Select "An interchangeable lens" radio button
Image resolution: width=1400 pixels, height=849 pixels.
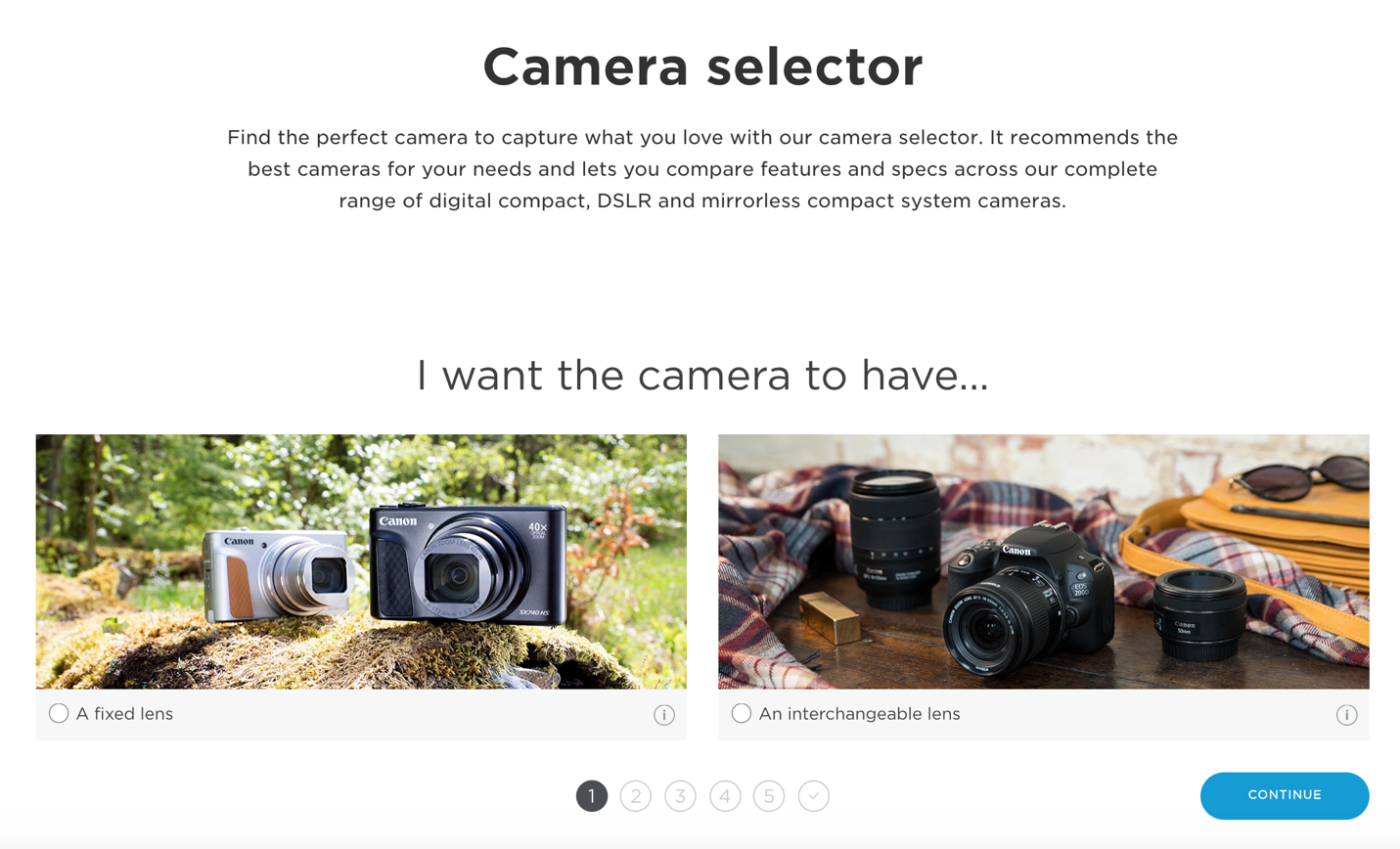coord(742,713)
